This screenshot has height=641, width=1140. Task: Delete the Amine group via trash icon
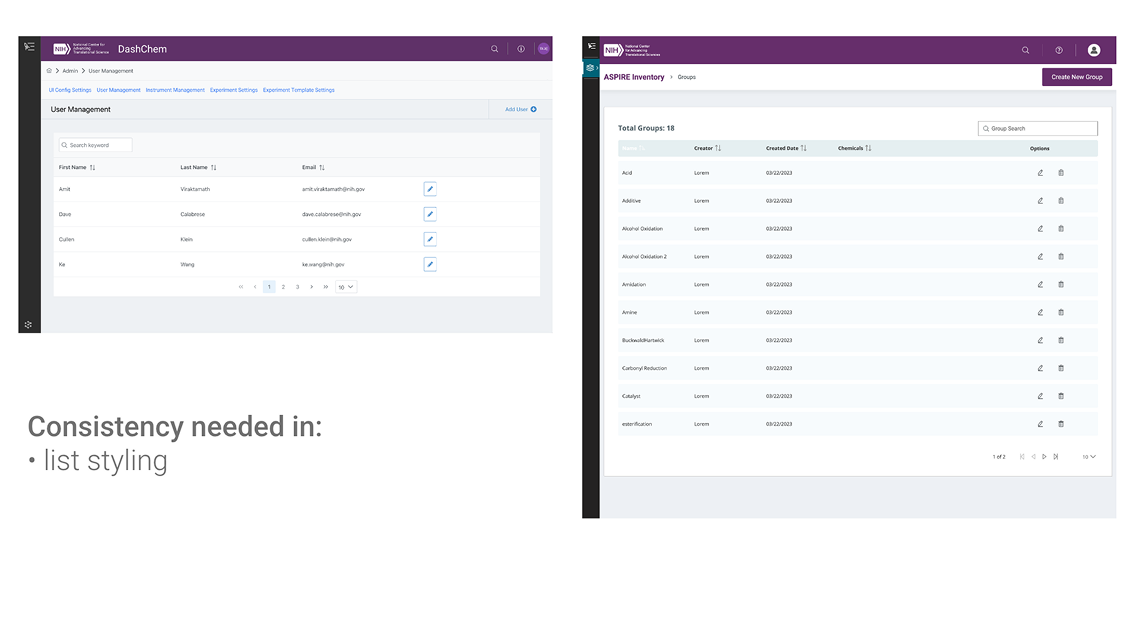pyautogui.click(x=1061, y=312)
